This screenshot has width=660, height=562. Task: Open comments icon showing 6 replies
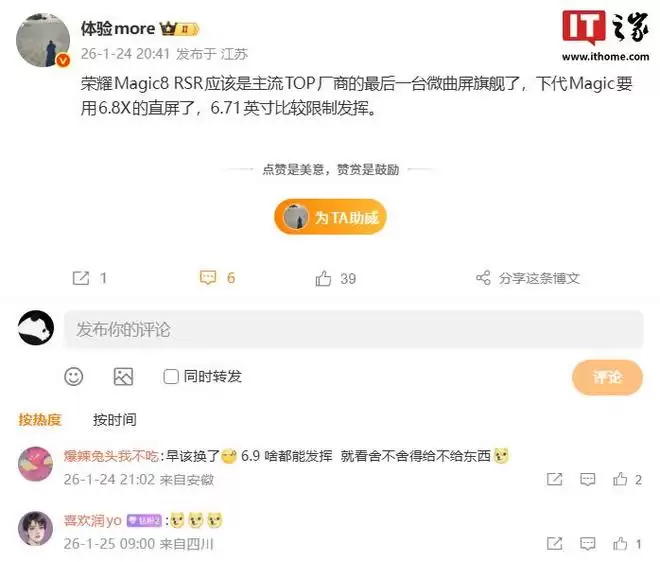tap(208, 278)
